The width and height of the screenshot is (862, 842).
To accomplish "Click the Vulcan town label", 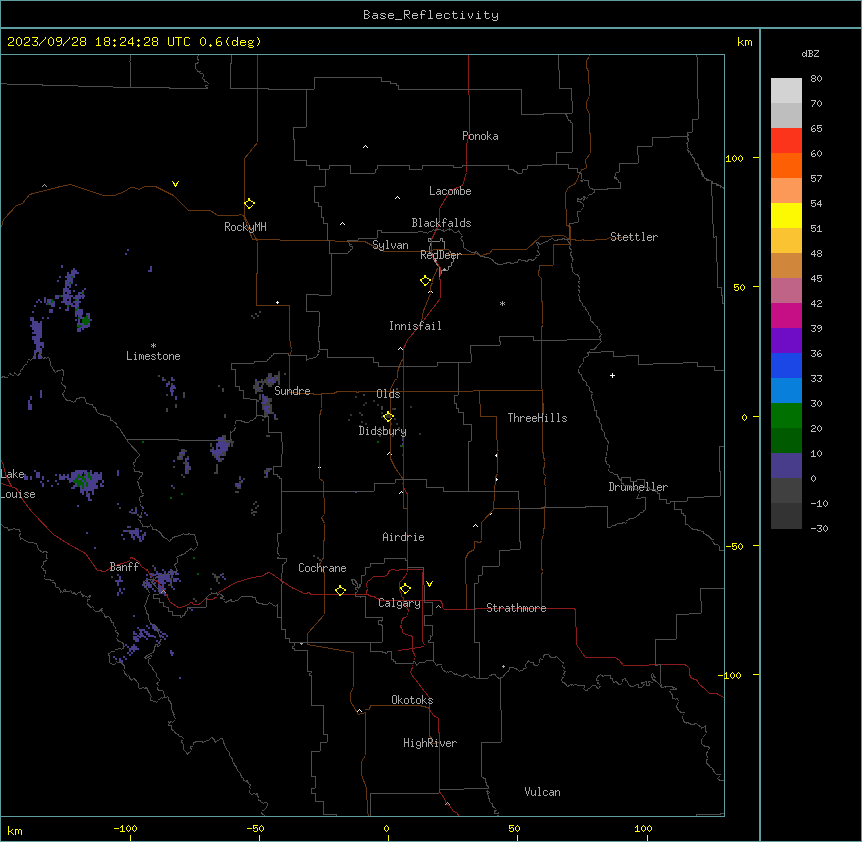I will 542,792.
